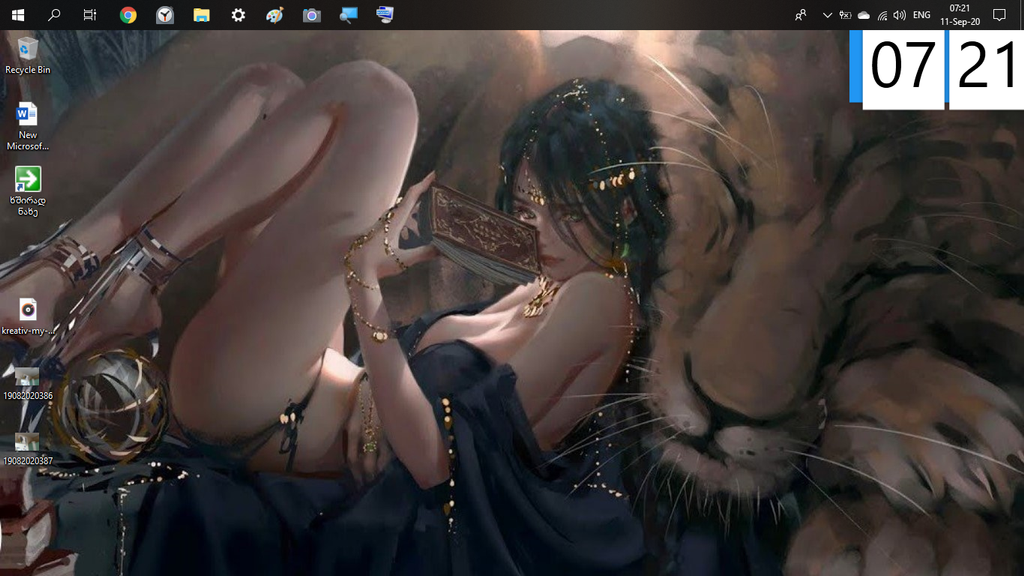This screenshot has height=576, width=1024.
Task: Select the New Microsoft Word document icon
Action: click(27, 127)
